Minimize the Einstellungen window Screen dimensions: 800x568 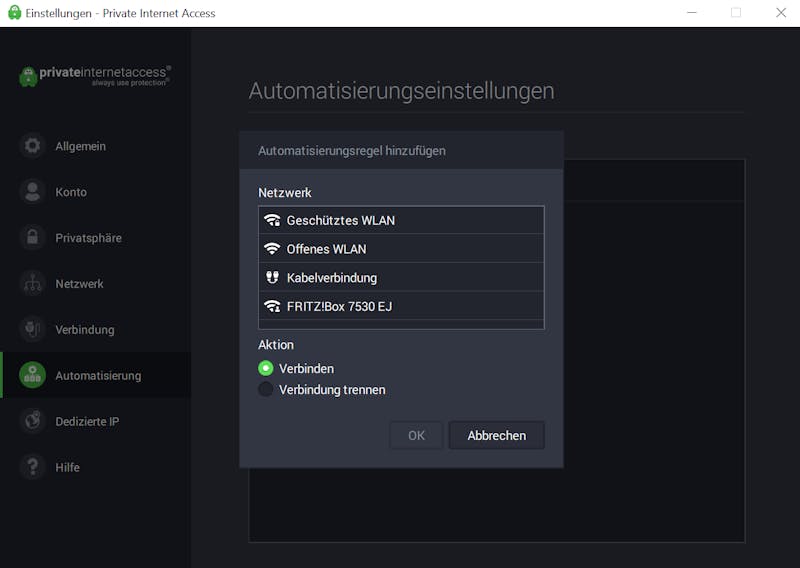pos(692,13)
